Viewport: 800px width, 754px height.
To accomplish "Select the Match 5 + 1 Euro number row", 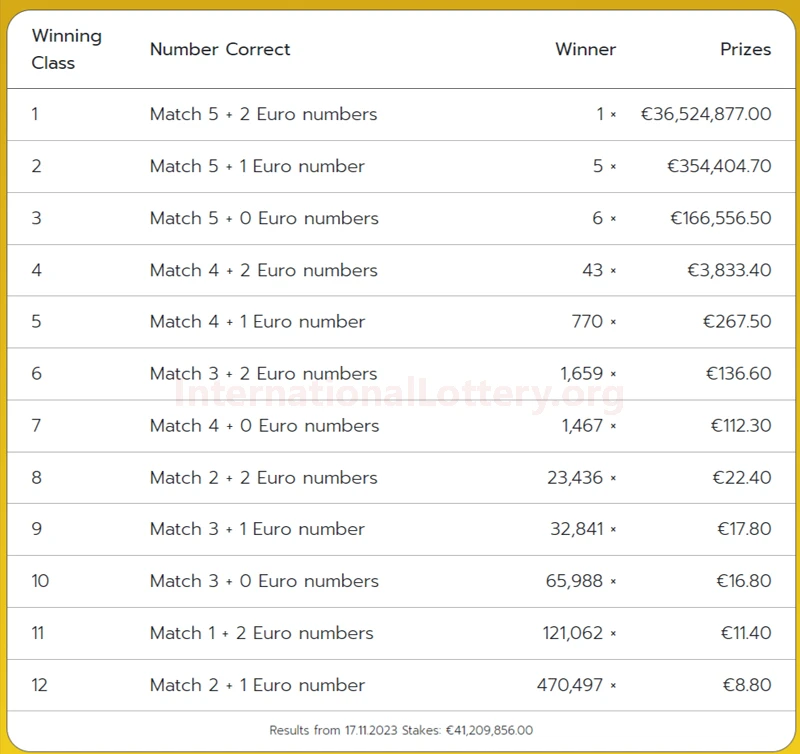I will 401,166.
